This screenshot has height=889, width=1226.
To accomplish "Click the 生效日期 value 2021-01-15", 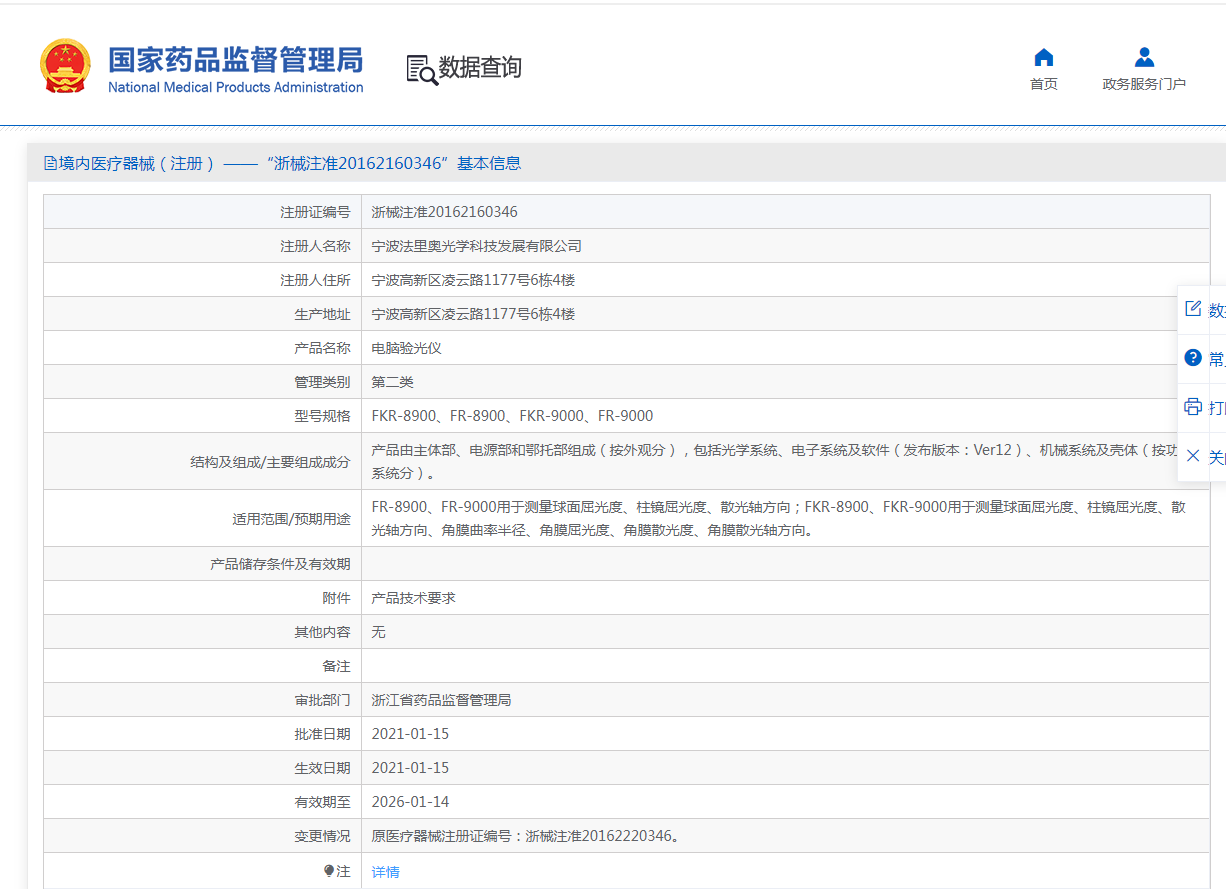I will pyautogui.click(x=410, y=768).
